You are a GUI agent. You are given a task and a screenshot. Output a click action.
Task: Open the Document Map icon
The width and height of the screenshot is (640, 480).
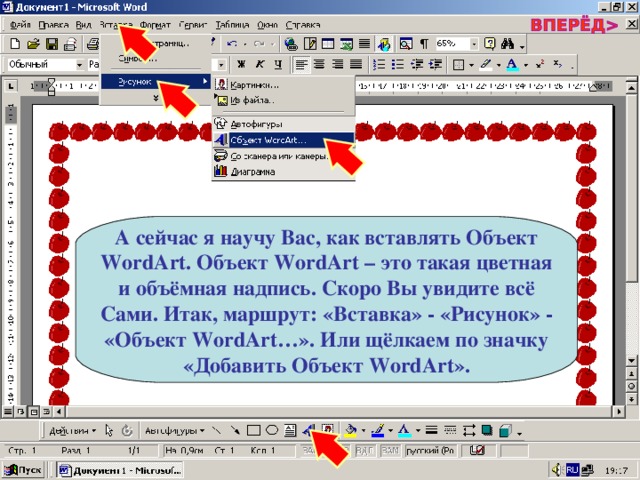406,44
